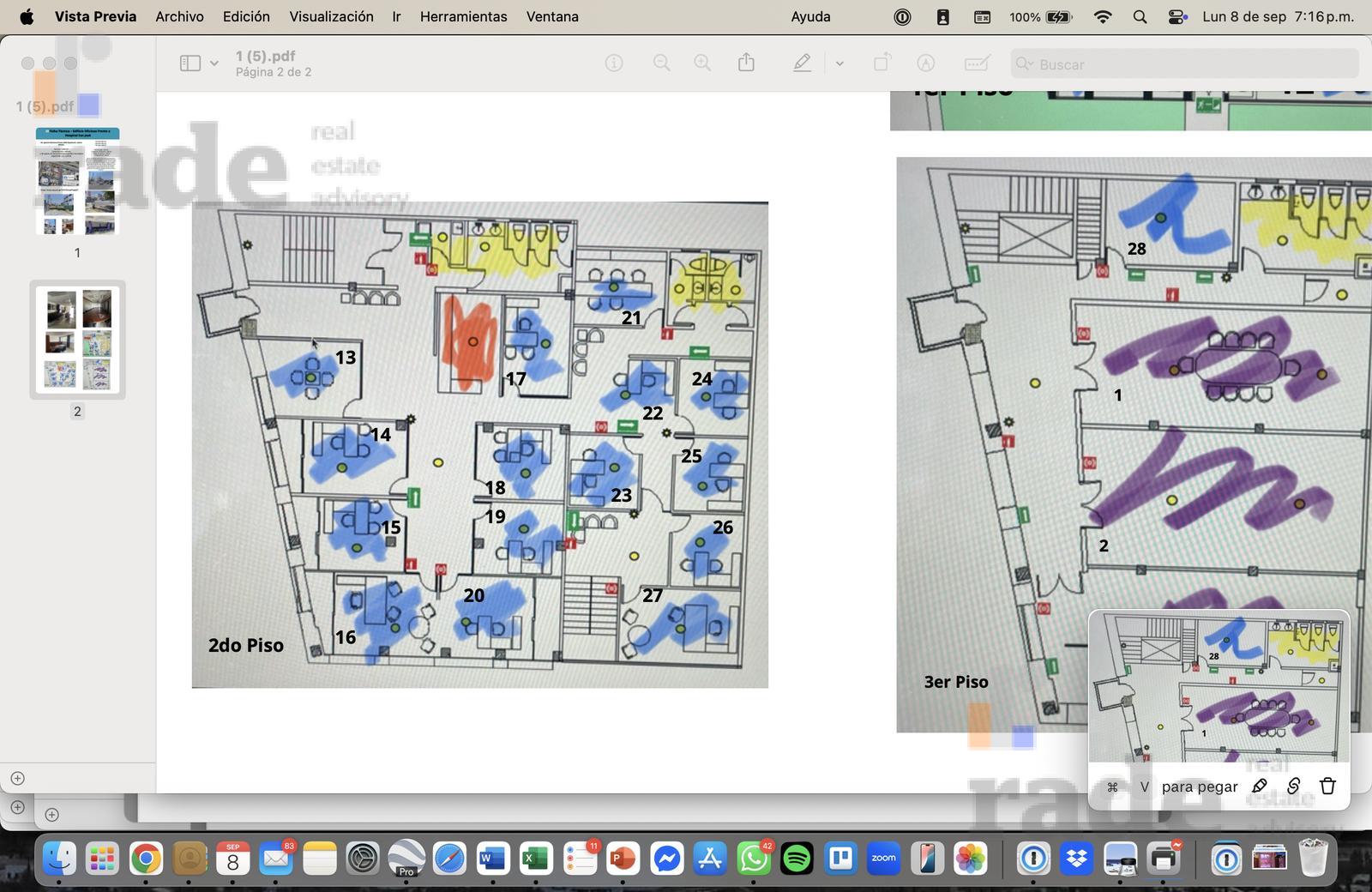
Task: Toggle the sidebar view button
Action: point(190,63)
